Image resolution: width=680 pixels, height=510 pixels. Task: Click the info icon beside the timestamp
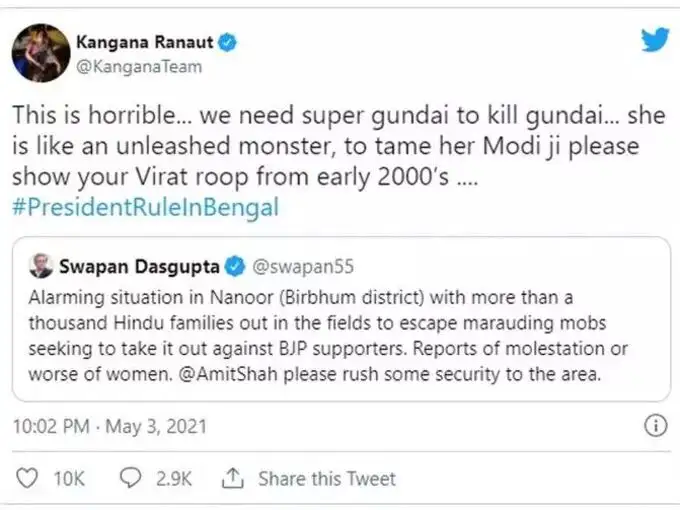click(x=655, y=425)
